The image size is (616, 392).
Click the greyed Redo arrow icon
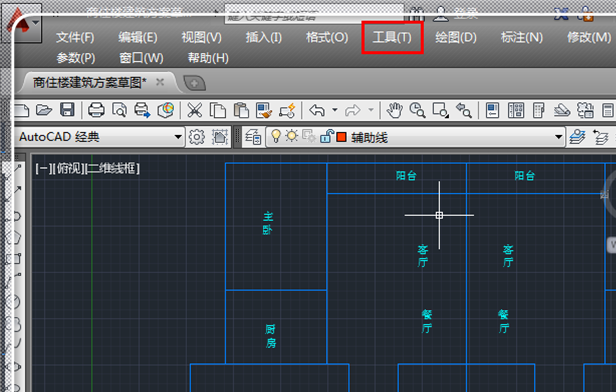point(352,110)
